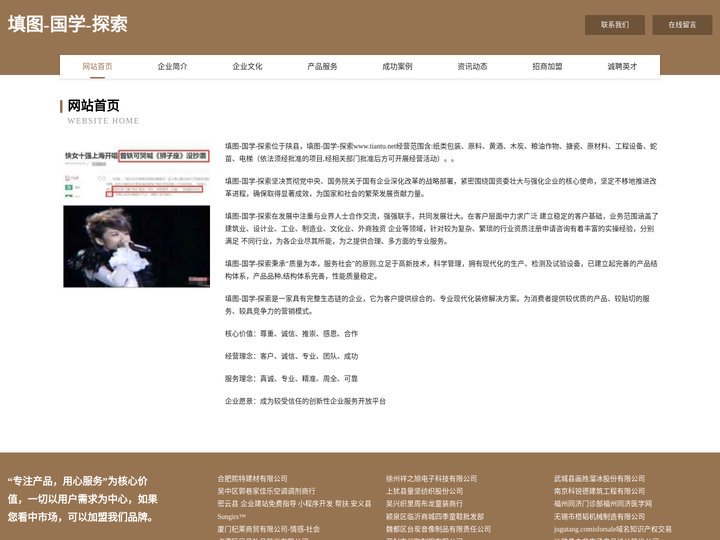Click the 武城县画姓溜冰股份有限公司 link
Viewport: 720px width, 540px height.
(599, 478)
